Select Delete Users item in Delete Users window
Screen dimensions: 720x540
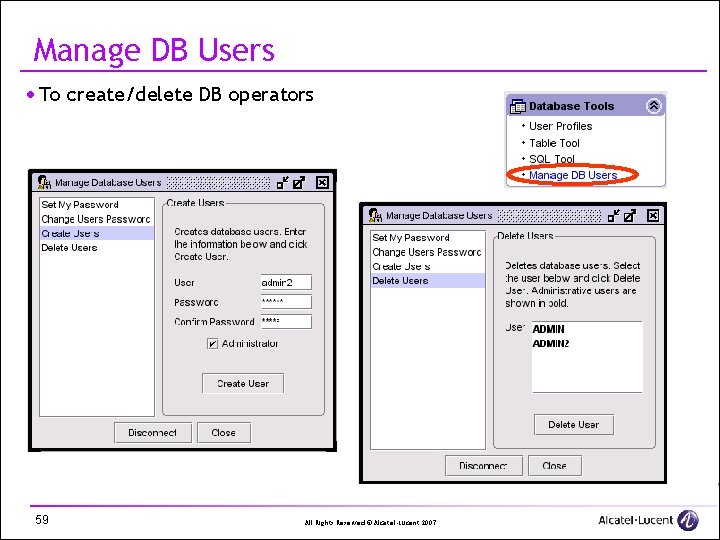point(428,281)
